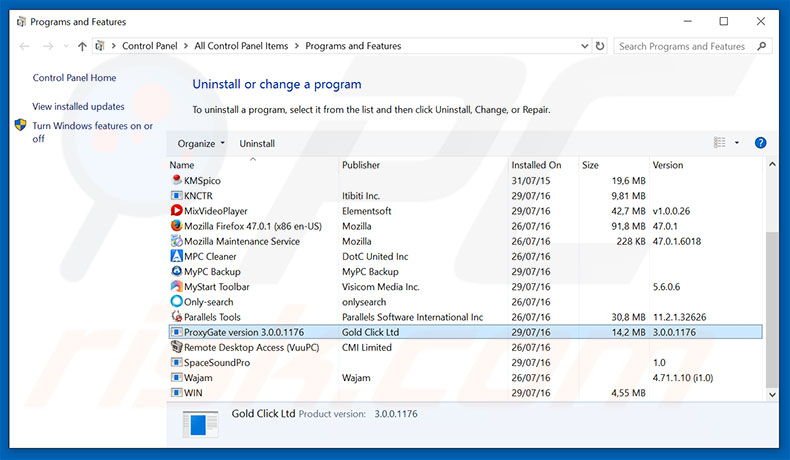Open the help question mark icon
Screen dimensions: 790x460
tap(760, 143)
